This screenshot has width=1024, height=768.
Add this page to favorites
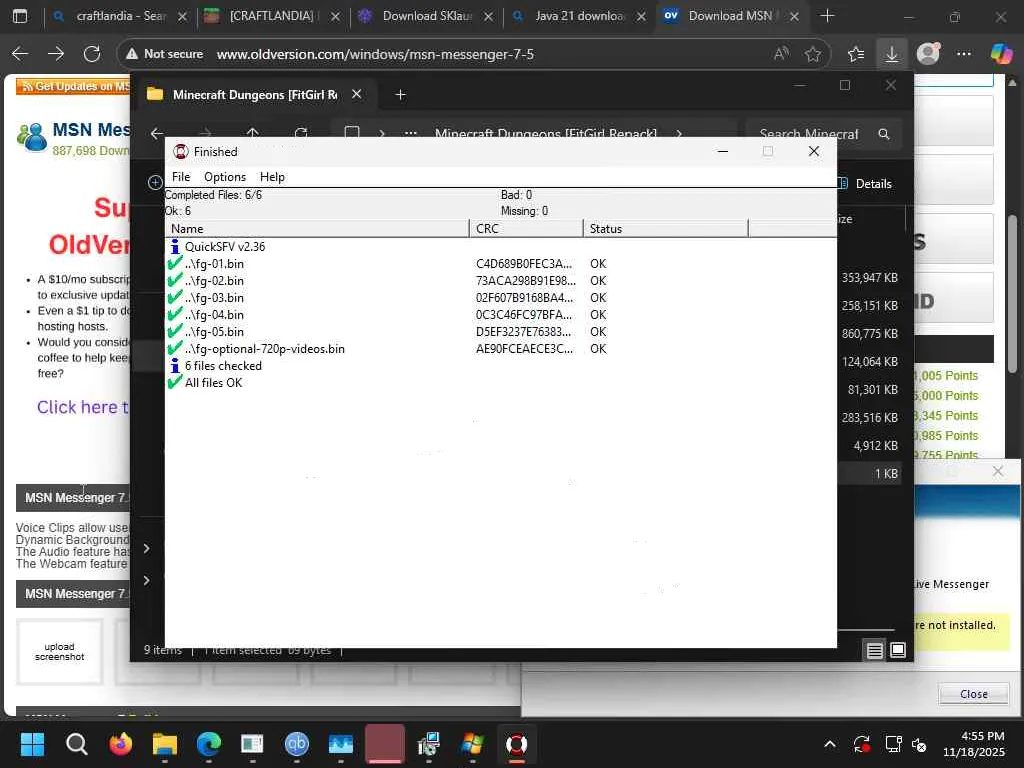point(813,54)
